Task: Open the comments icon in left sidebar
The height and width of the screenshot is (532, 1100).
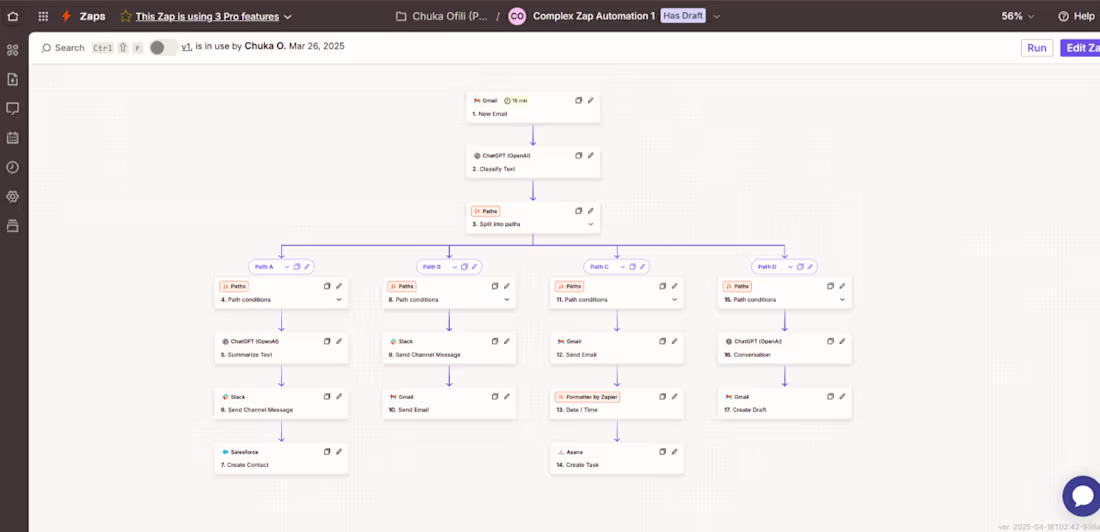Action: pyautogui.click(x=12, y=109)
